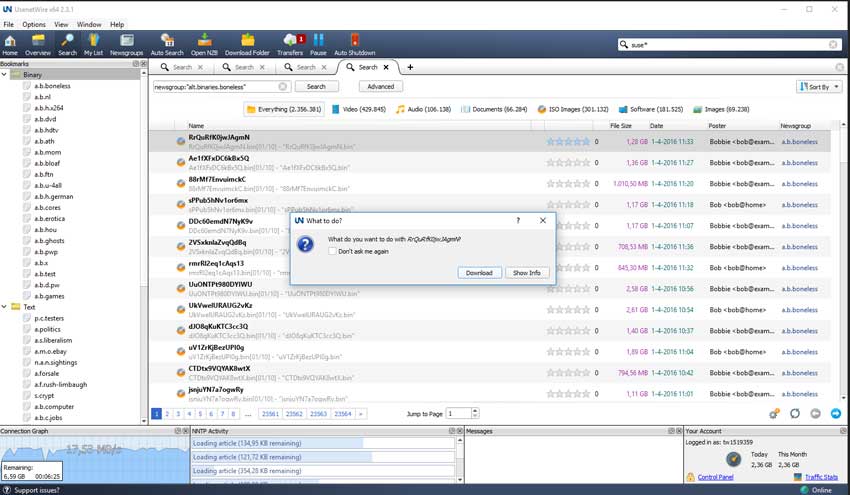Image resolution: width=850 pixels, height=495 pixels.
Task: Click the a.b.boneless link in the 88rMf7EnvuimckC row
Action: pos(799,184)
